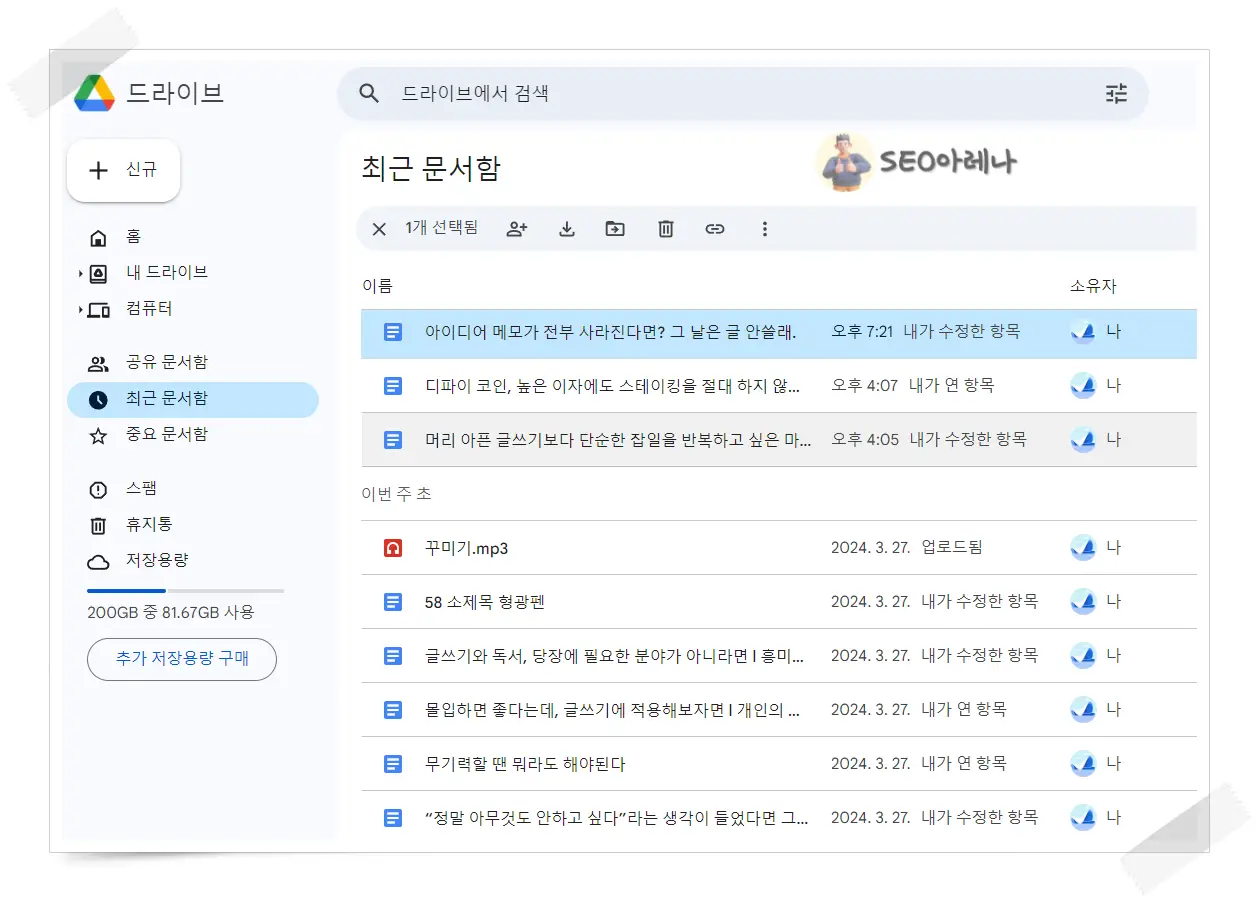Viewport: 1258px width, 901px height.
Task: Select file 글쓰기와 독서, 당장에 필요한
Action: (x=778, y=656)
